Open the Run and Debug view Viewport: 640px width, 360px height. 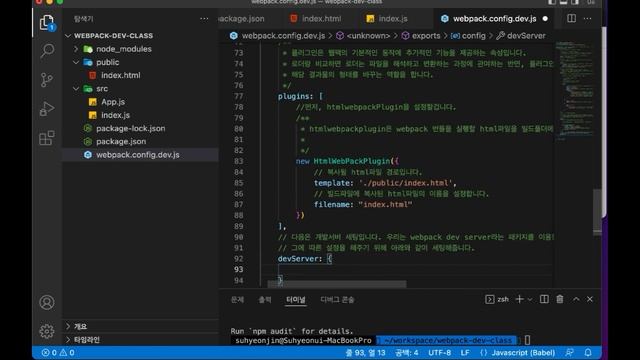[x=47, y=109]
